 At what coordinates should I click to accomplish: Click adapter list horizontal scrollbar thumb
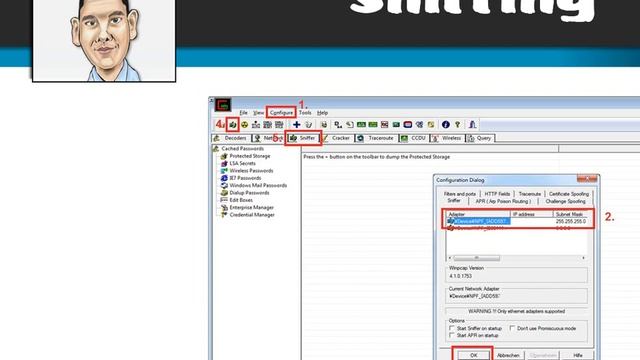pyautogui.click(x=476, y=258)
